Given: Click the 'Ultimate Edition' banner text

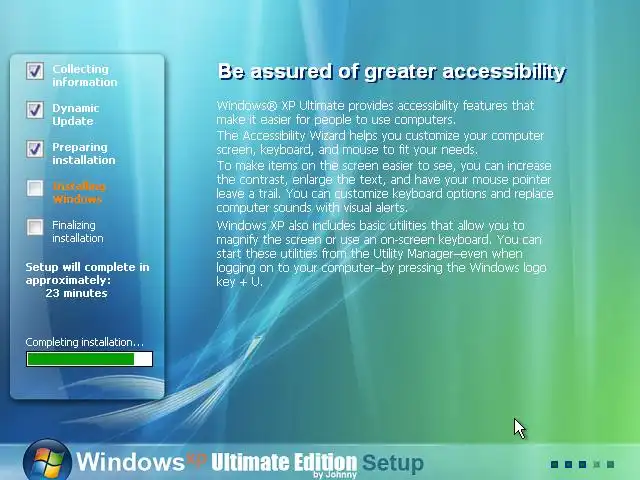Looking at the screenshot, I should (284, 462).
